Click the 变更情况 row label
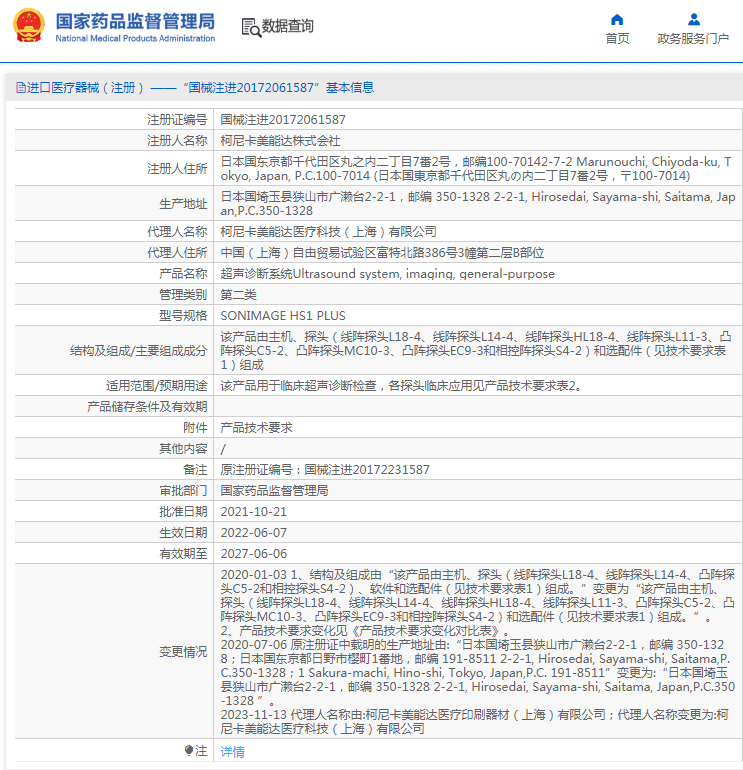This screenshot has height=770, width=743. 183,652
